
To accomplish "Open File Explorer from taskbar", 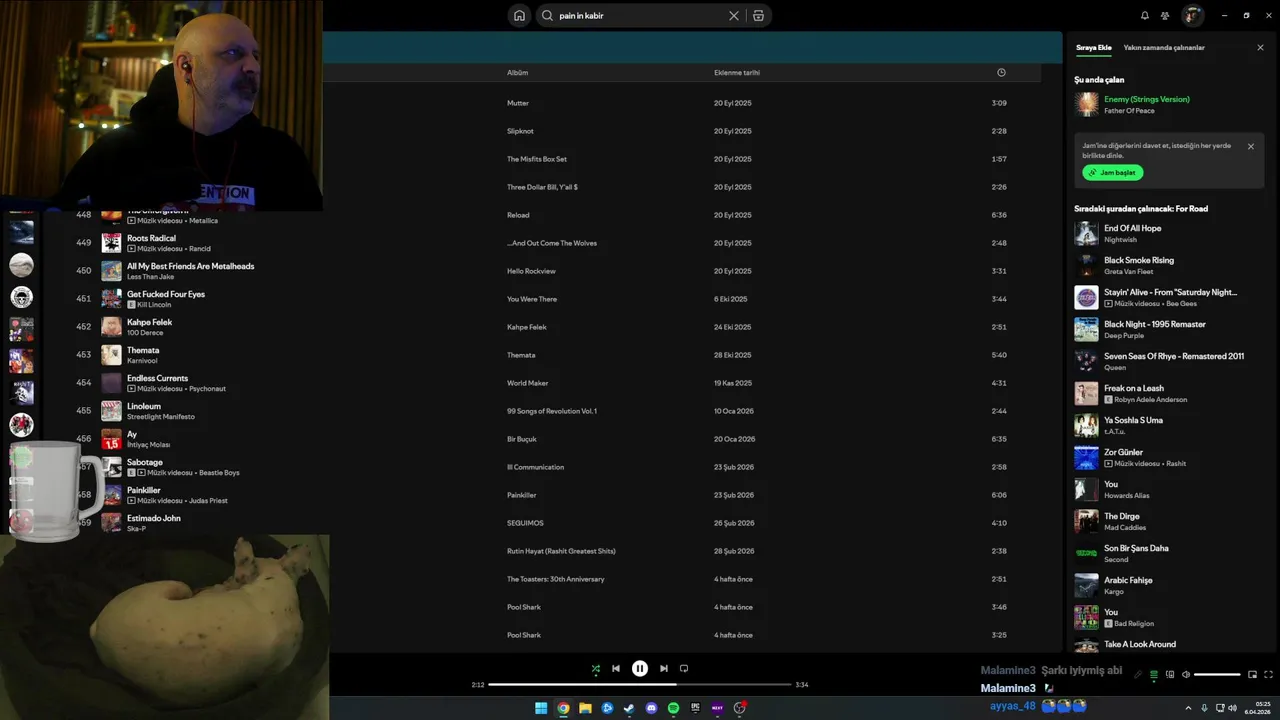I will (x=585, y=708).
